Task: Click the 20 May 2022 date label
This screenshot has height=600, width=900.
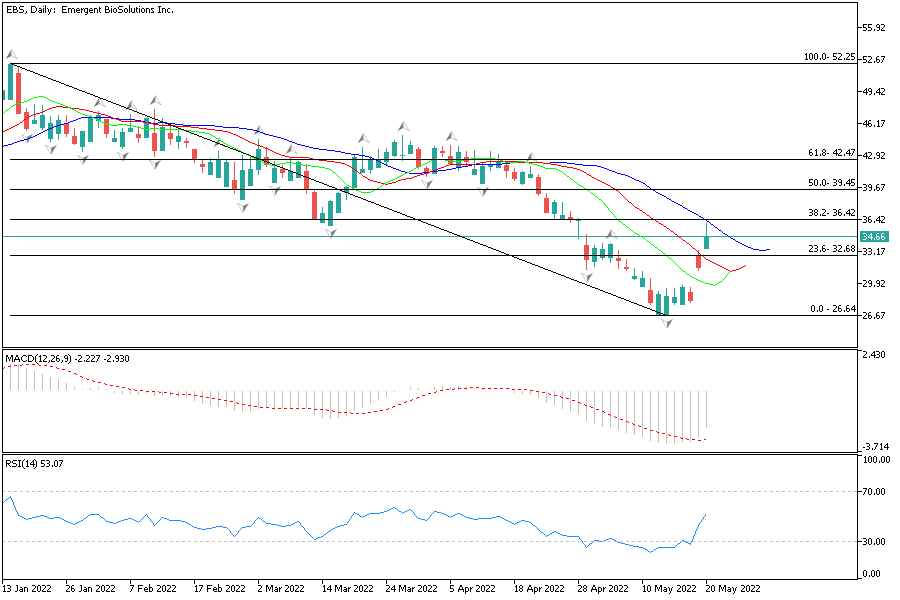Action: pos(734,589)
